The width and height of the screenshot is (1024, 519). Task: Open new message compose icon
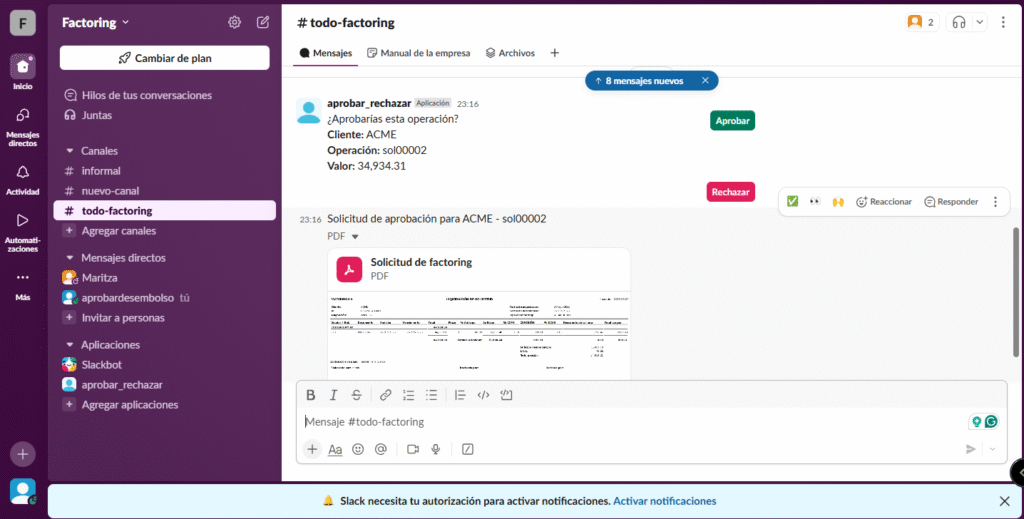(263, 22)
